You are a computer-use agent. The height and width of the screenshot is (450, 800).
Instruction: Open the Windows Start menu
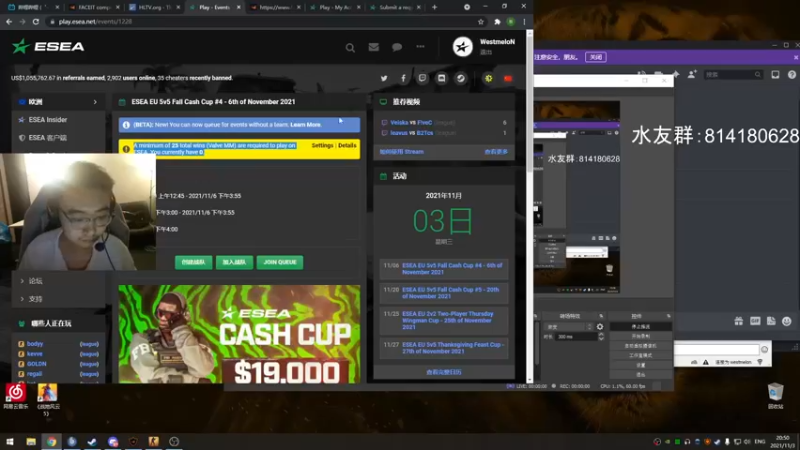tap(10, 441)
